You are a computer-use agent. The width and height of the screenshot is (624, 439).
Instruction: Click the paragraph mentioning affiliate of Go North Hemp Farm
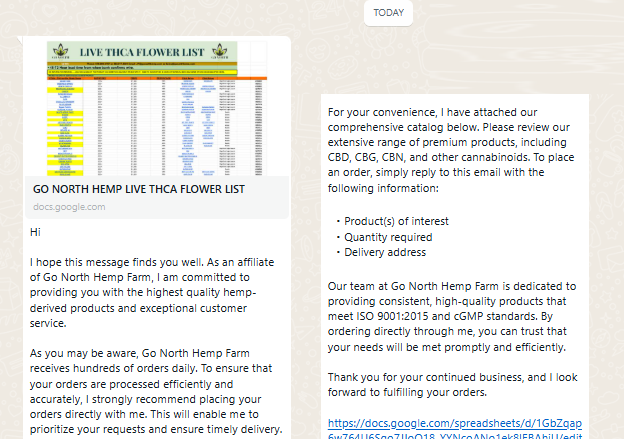152,293
